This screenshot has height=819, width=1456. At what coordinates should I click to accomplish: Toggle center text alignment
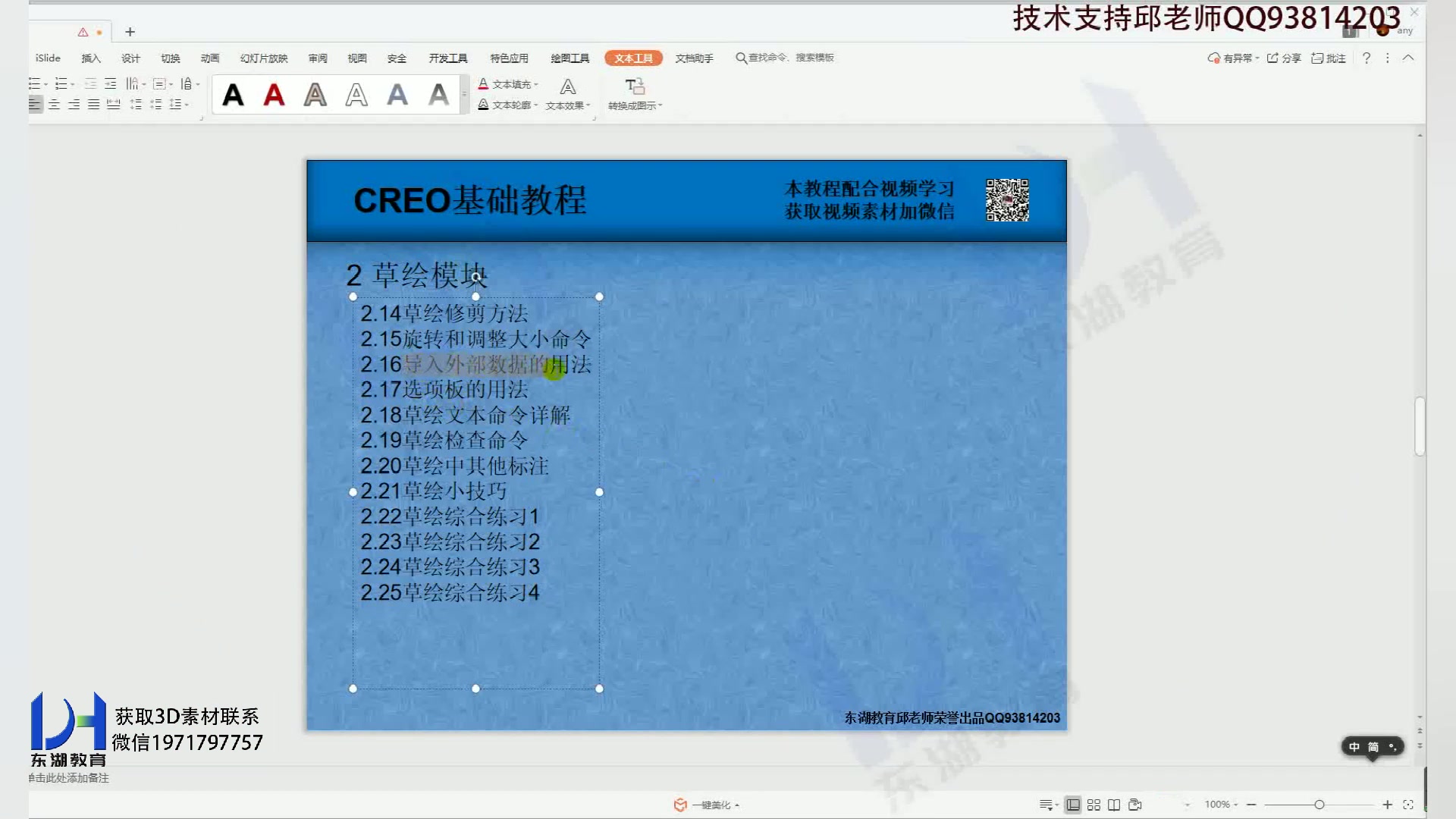[55, 105]
